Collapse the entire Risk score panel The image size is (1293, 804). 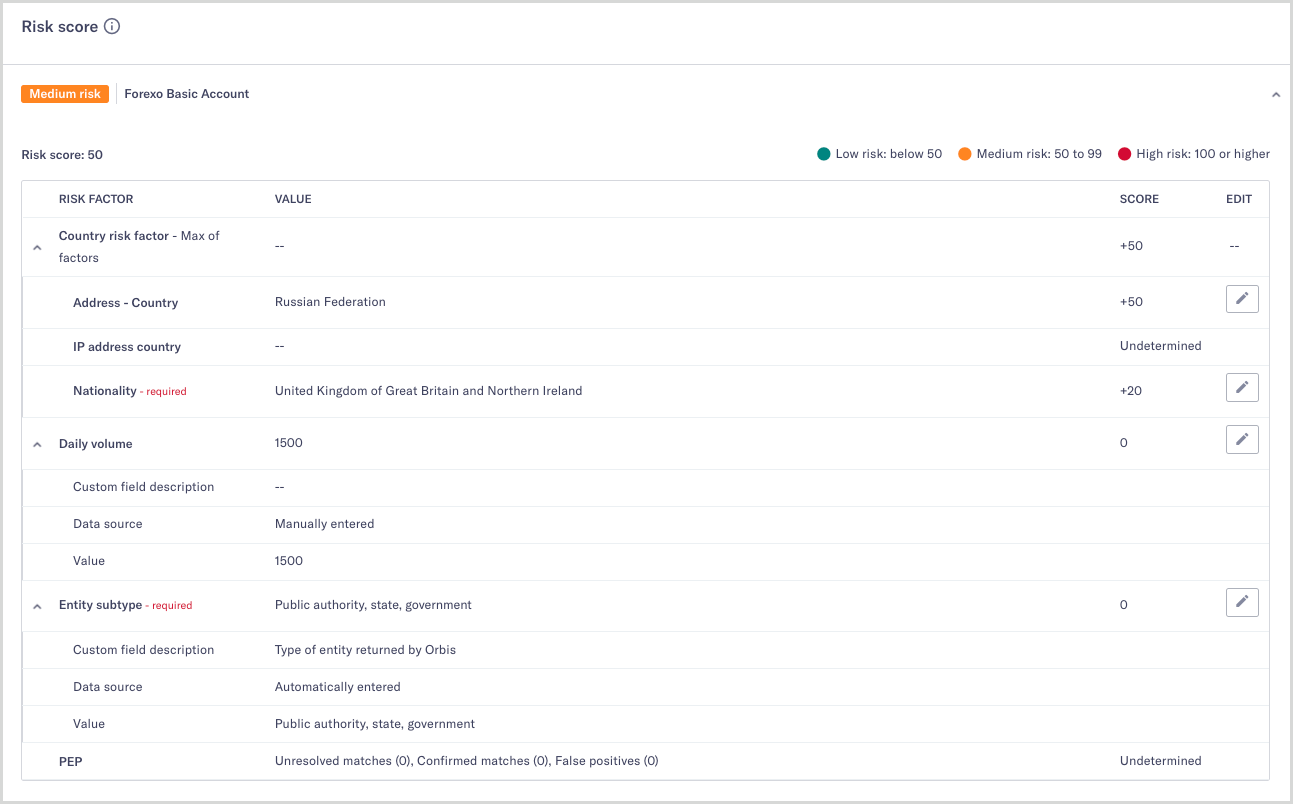point(1275,93)
